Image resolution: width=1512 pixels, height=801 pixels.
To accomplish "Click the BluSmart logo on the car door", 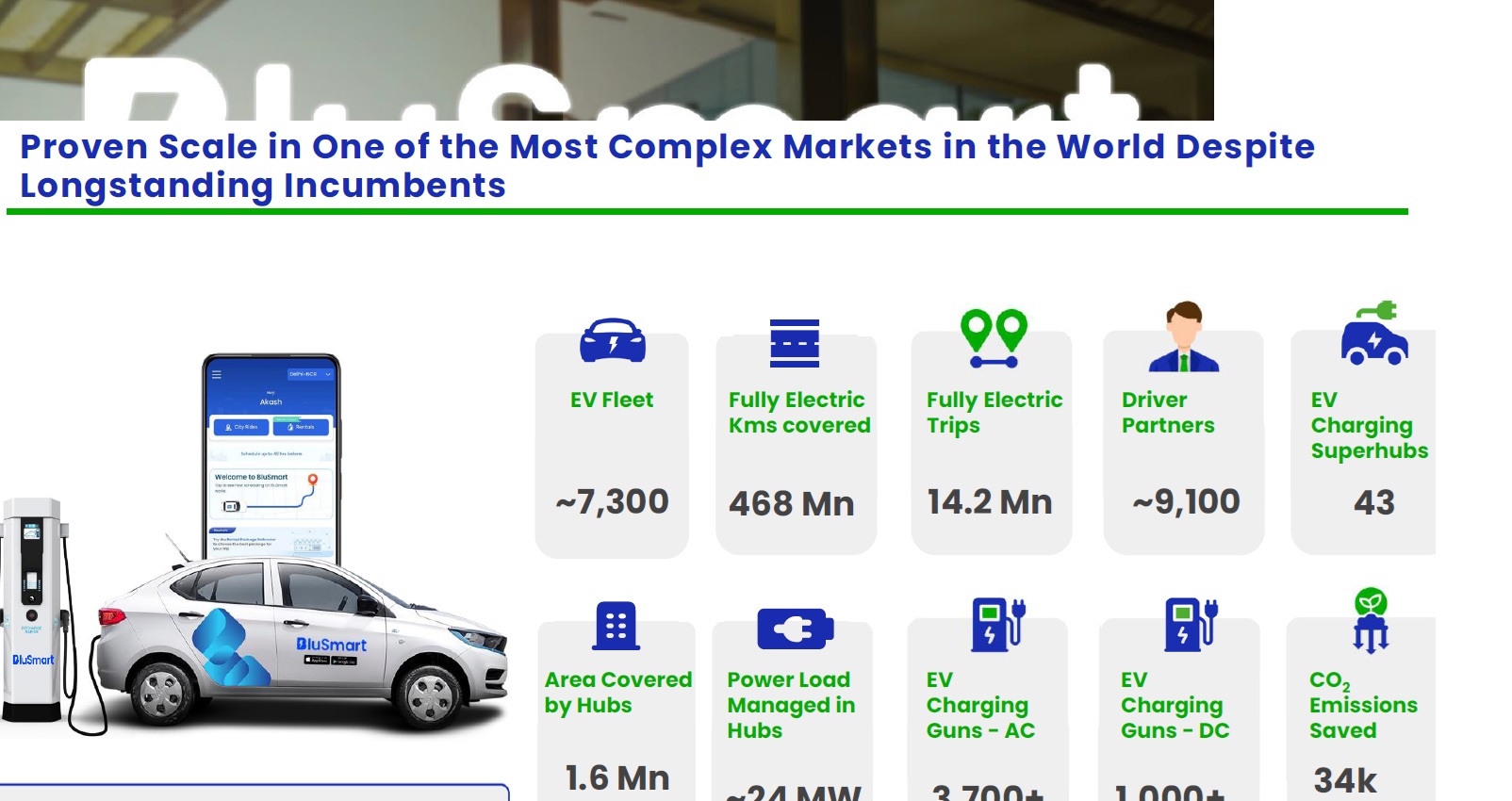I will coord(331,645).
